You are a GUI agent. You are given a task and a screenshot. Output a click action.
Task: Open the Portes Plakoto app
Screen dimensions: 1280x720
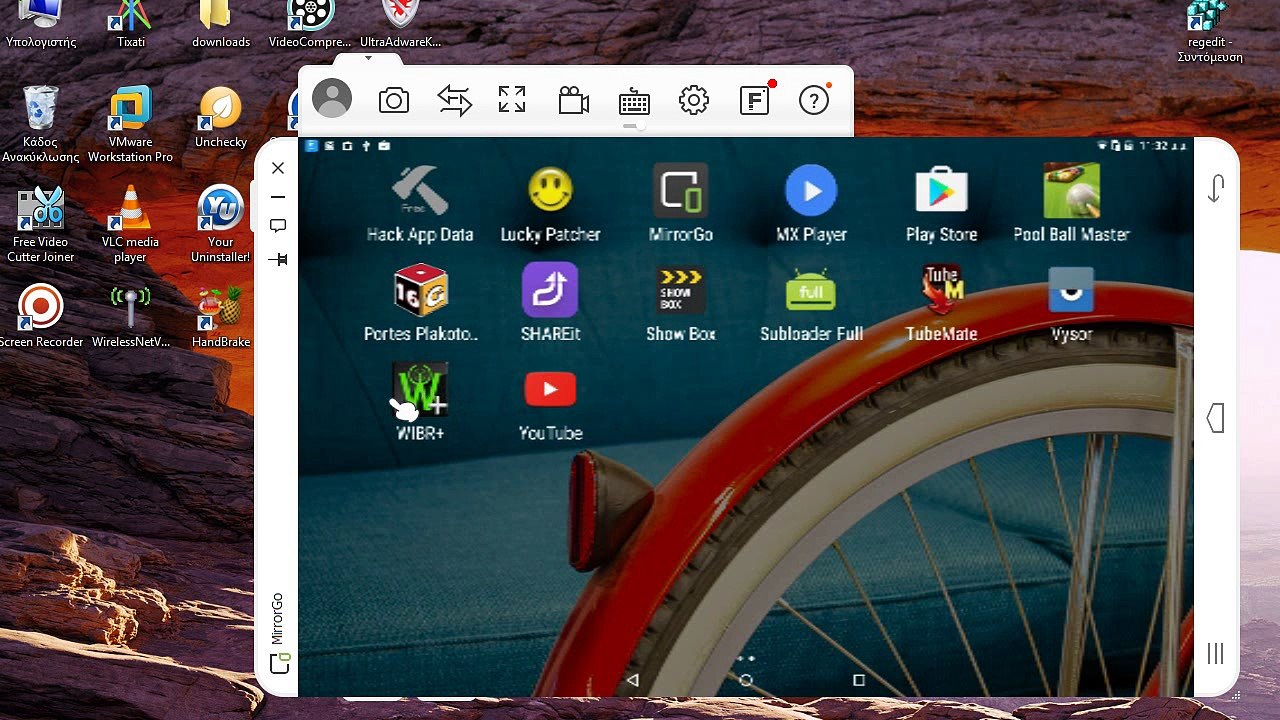coord(420,303)
